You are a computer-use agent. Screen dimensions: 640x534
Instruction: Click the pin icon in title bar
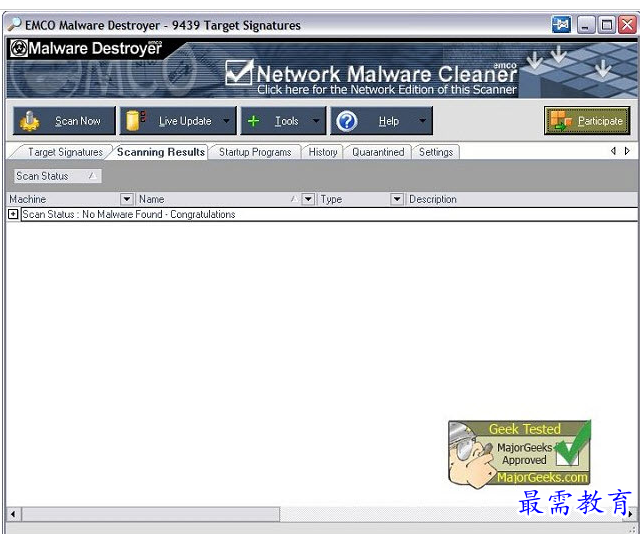[x=561, y=25]
